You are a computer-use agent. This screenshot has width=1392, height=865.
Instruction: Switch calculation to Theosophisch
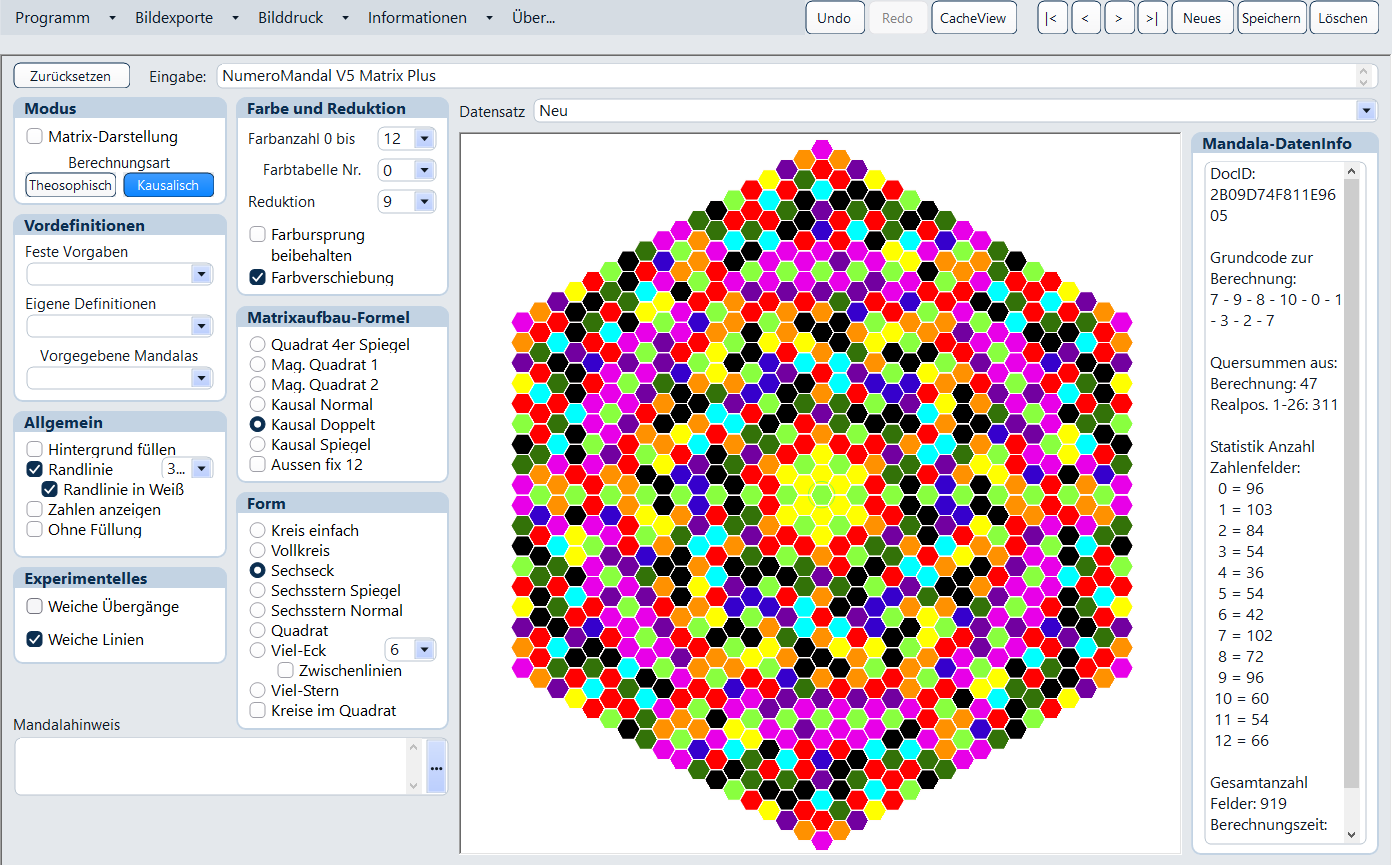tap(71, 185)
